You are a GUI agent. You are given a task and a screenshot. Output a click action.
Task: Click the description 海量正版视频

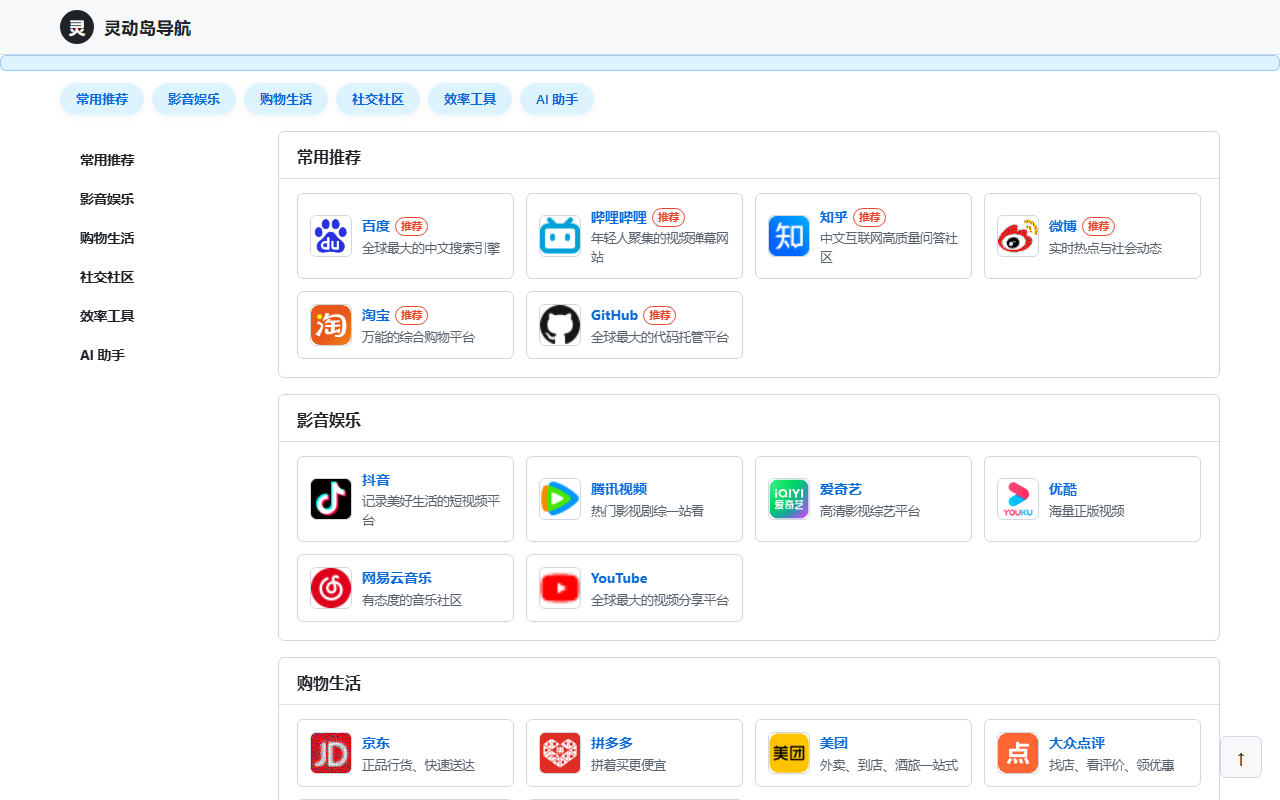coord(1087,511)
